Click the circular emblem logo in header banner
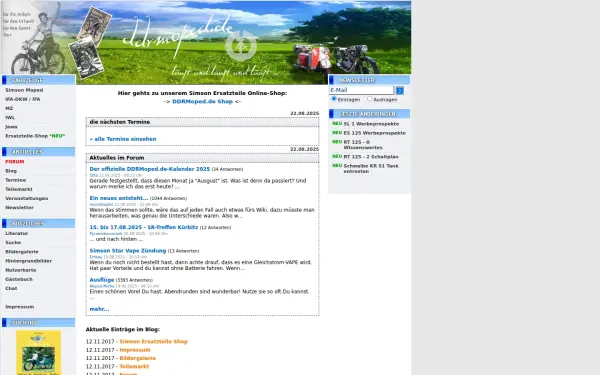 (241, 46)
